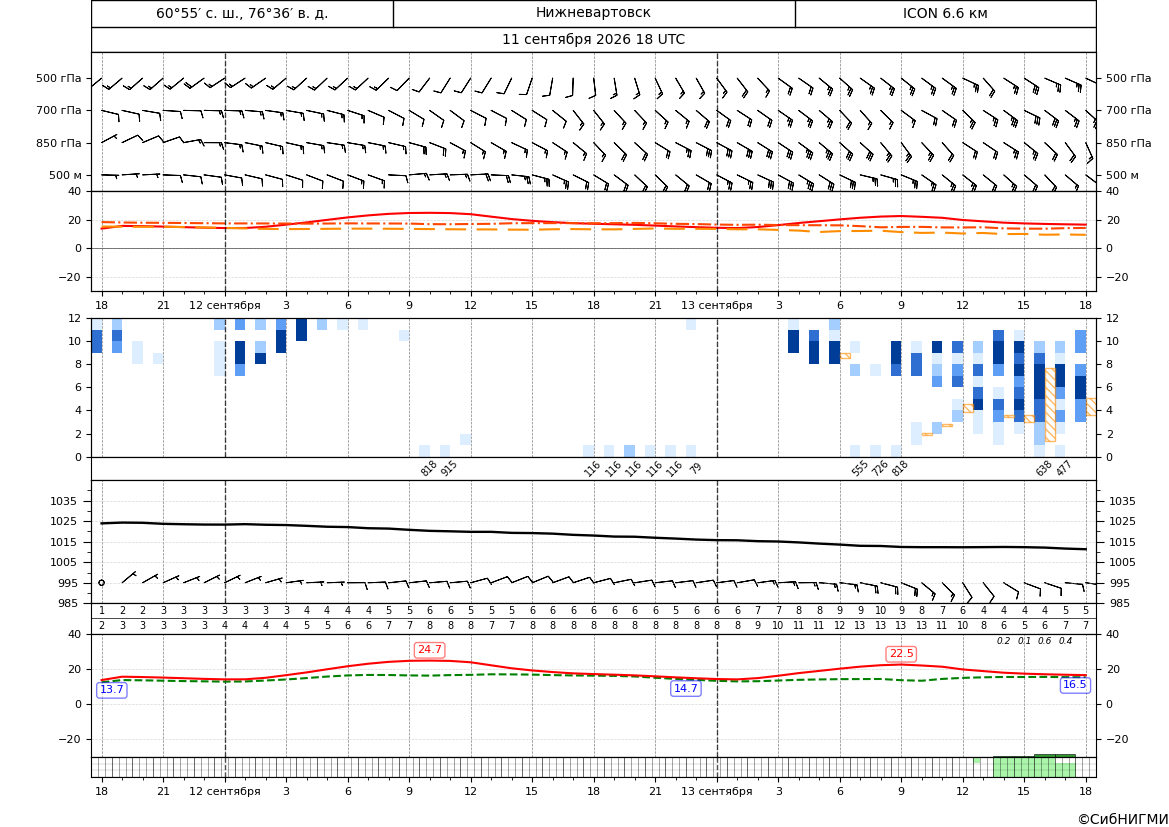Click the tall orange hatched precipitation bar

click(1050, 405)
